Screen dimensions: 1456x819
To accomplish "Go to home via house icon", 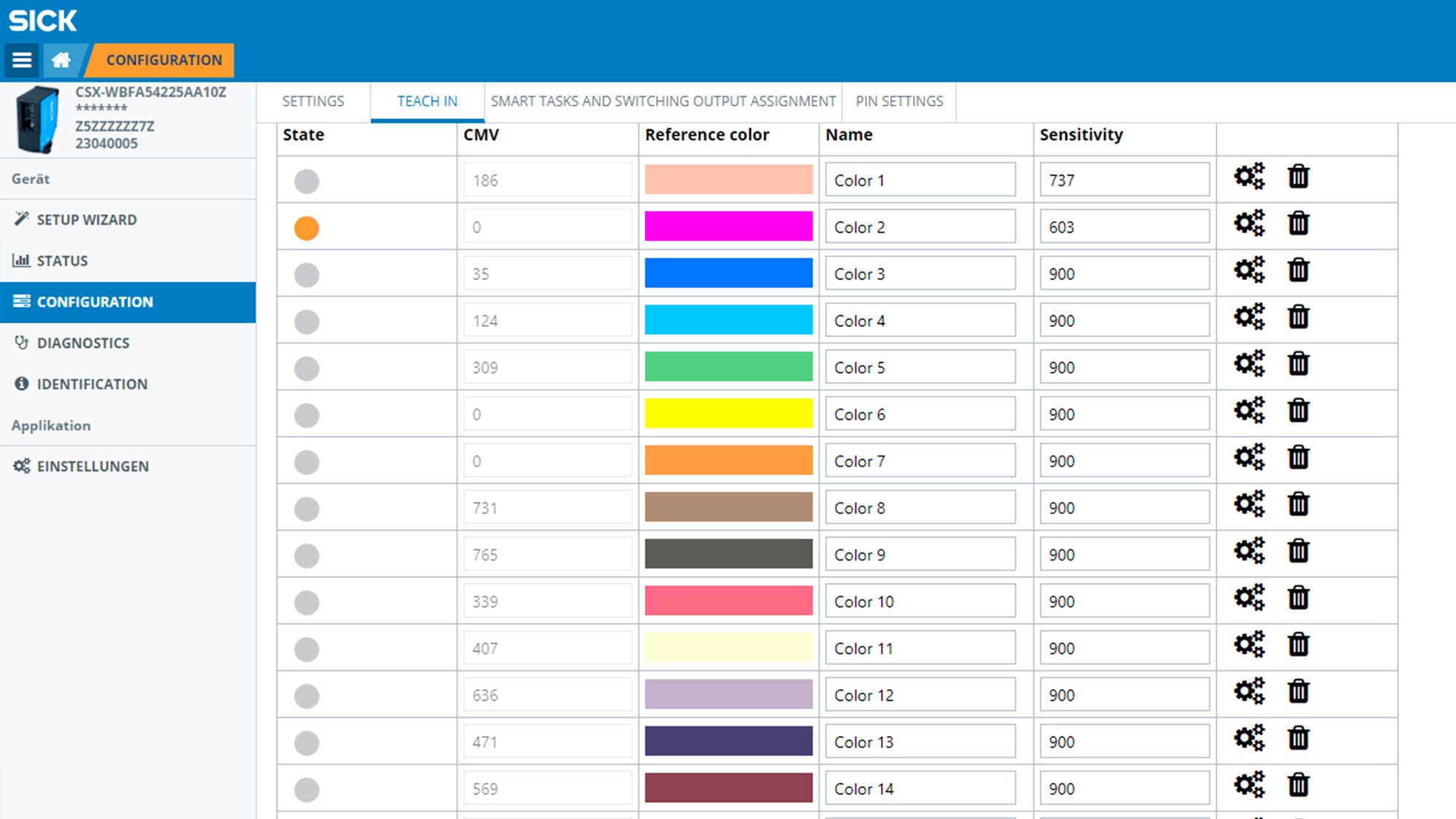I will click(x=61, y=60).
